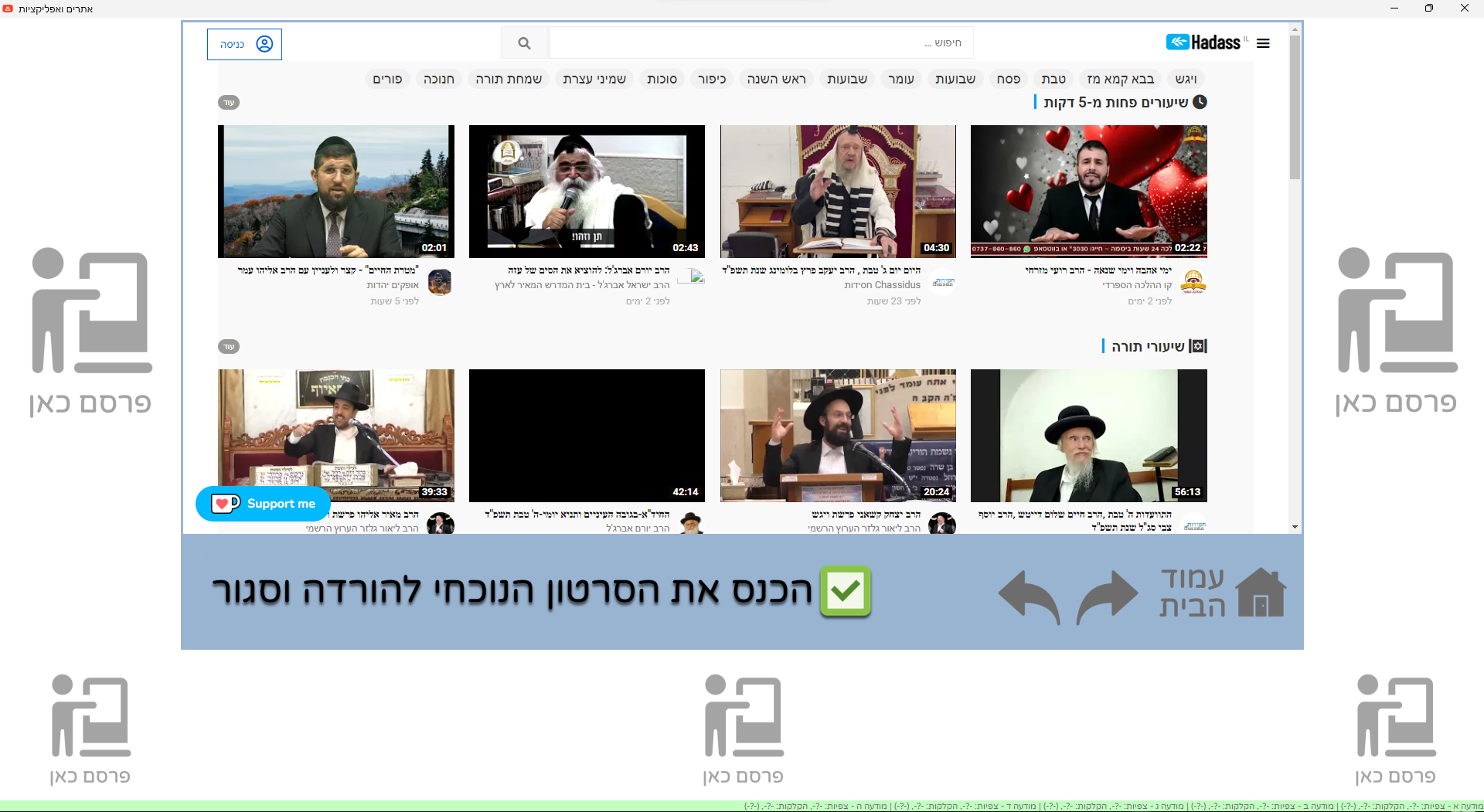Viewport: 1484px width, 812px height.
Task: Select the טבת category chip
Action: [x=1053, y=79]
